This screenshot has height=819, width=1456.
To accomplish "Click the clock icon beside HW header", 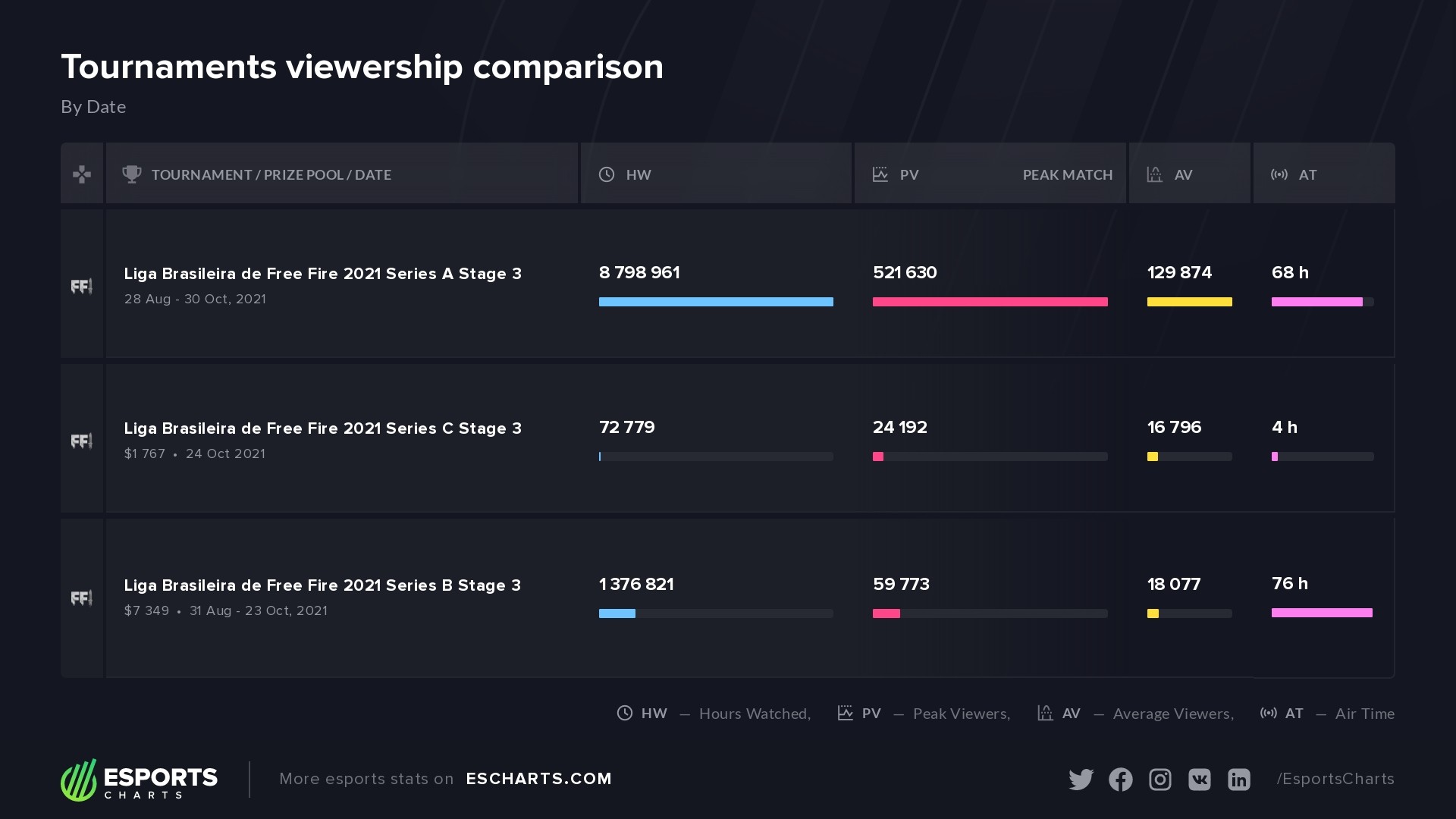I will coord(607,174).
